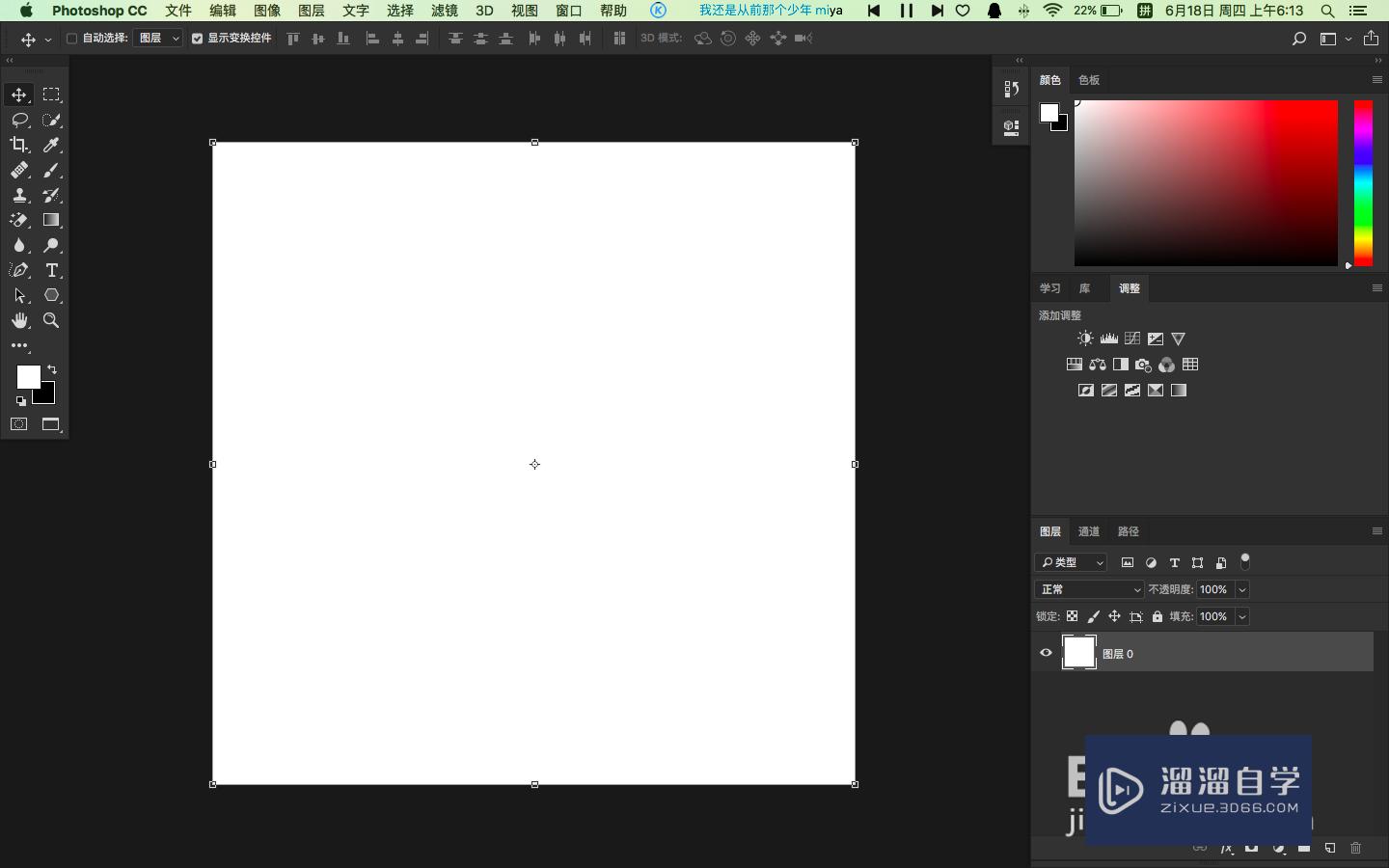Open the opacity slider dropdown arrow
This screenshot has height=868, width=1389.
coord(1242,589)
